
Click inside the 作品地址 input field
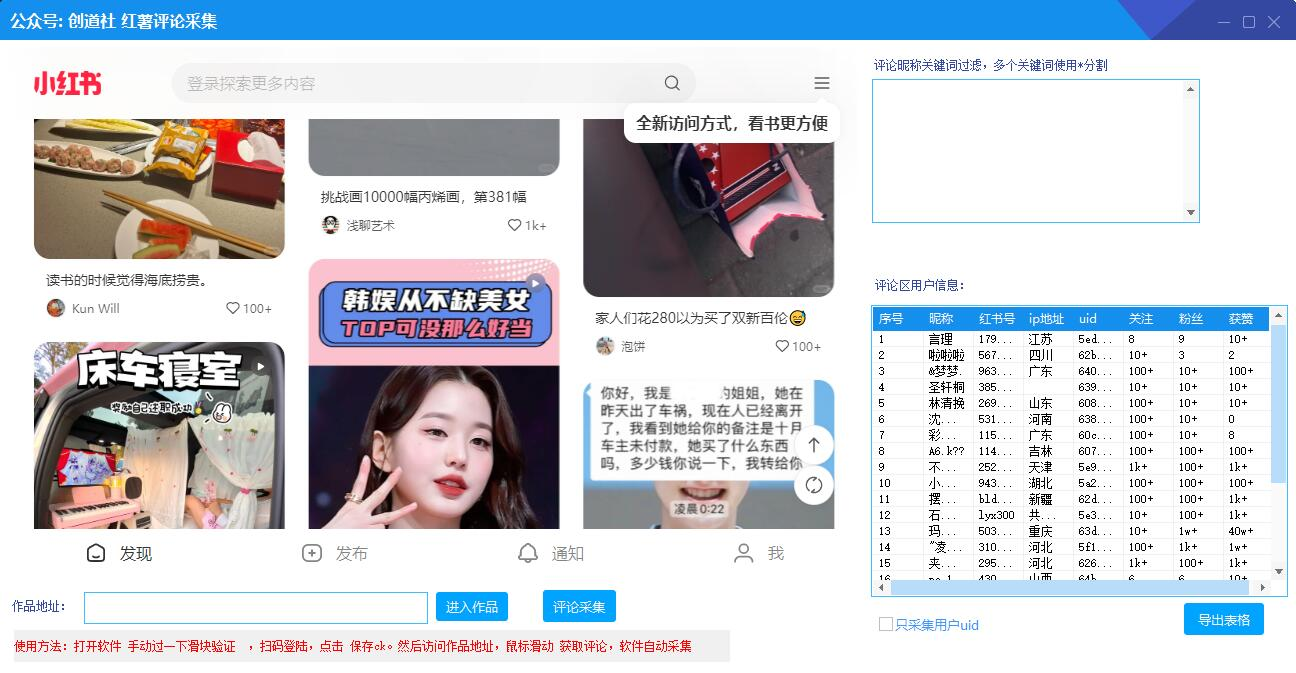pyautogui.click(x=255, y=606)
